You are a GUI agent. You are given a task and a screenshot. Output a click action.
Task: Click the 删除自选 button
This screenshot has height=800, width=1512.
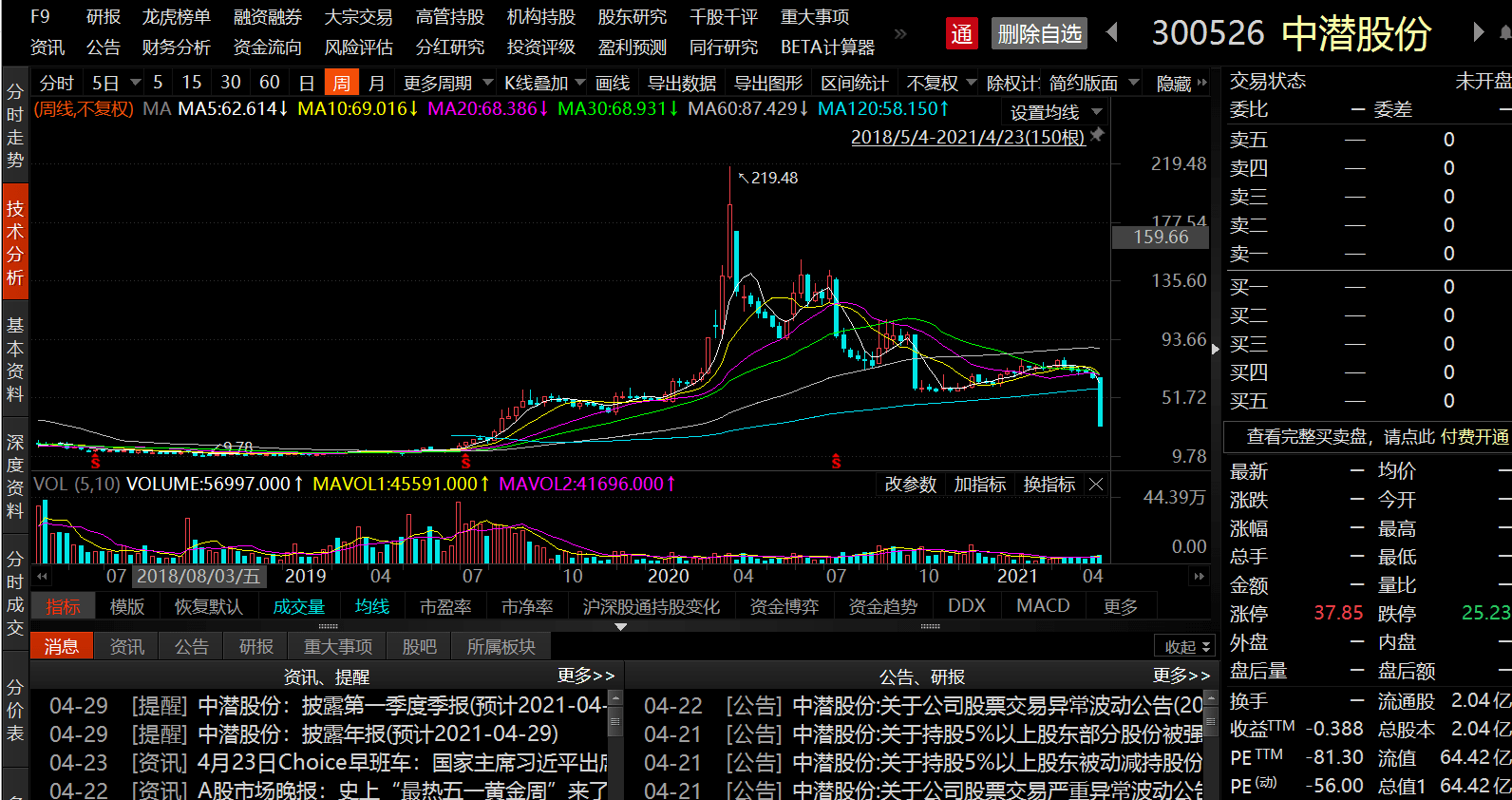[x=1039, y=34]
